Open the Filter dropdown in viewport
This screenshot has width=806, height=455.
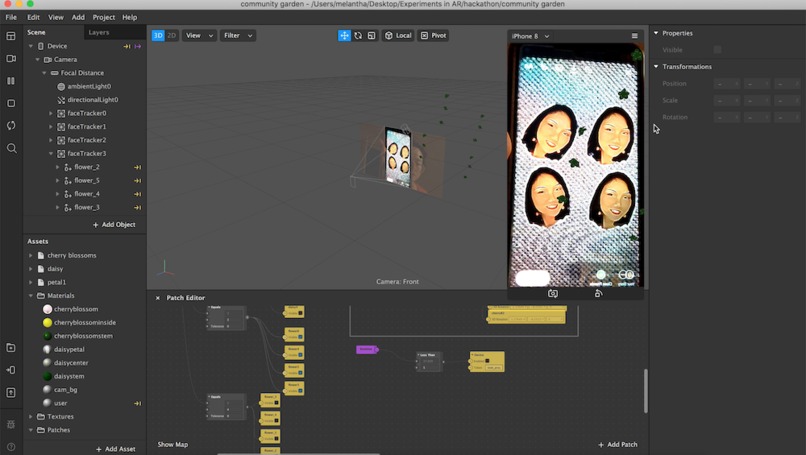click(x=237, y=35)
